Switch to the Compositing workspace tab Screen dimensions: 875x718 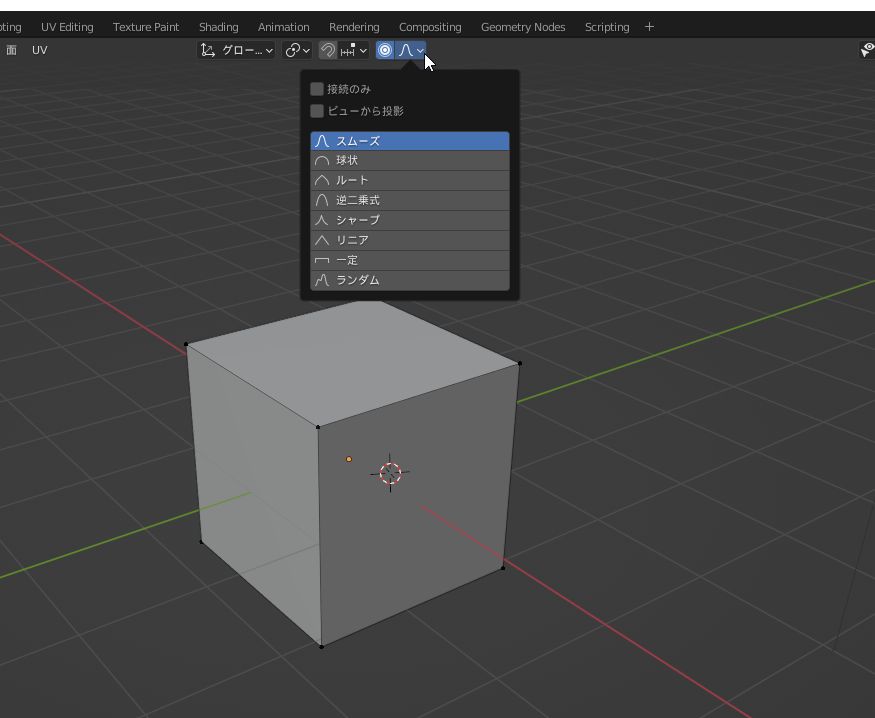pos(430,27)
